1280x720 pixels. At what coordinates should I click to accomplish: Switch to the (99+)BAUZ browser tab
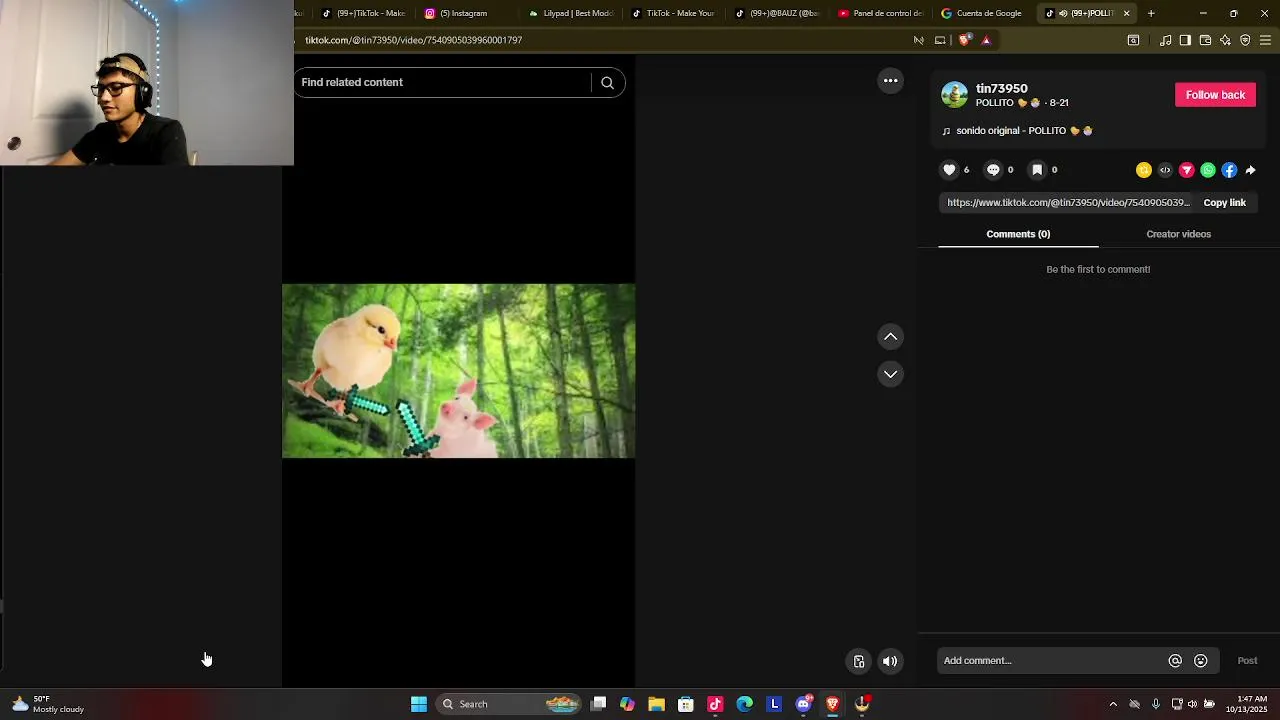[x=778, y=13]
